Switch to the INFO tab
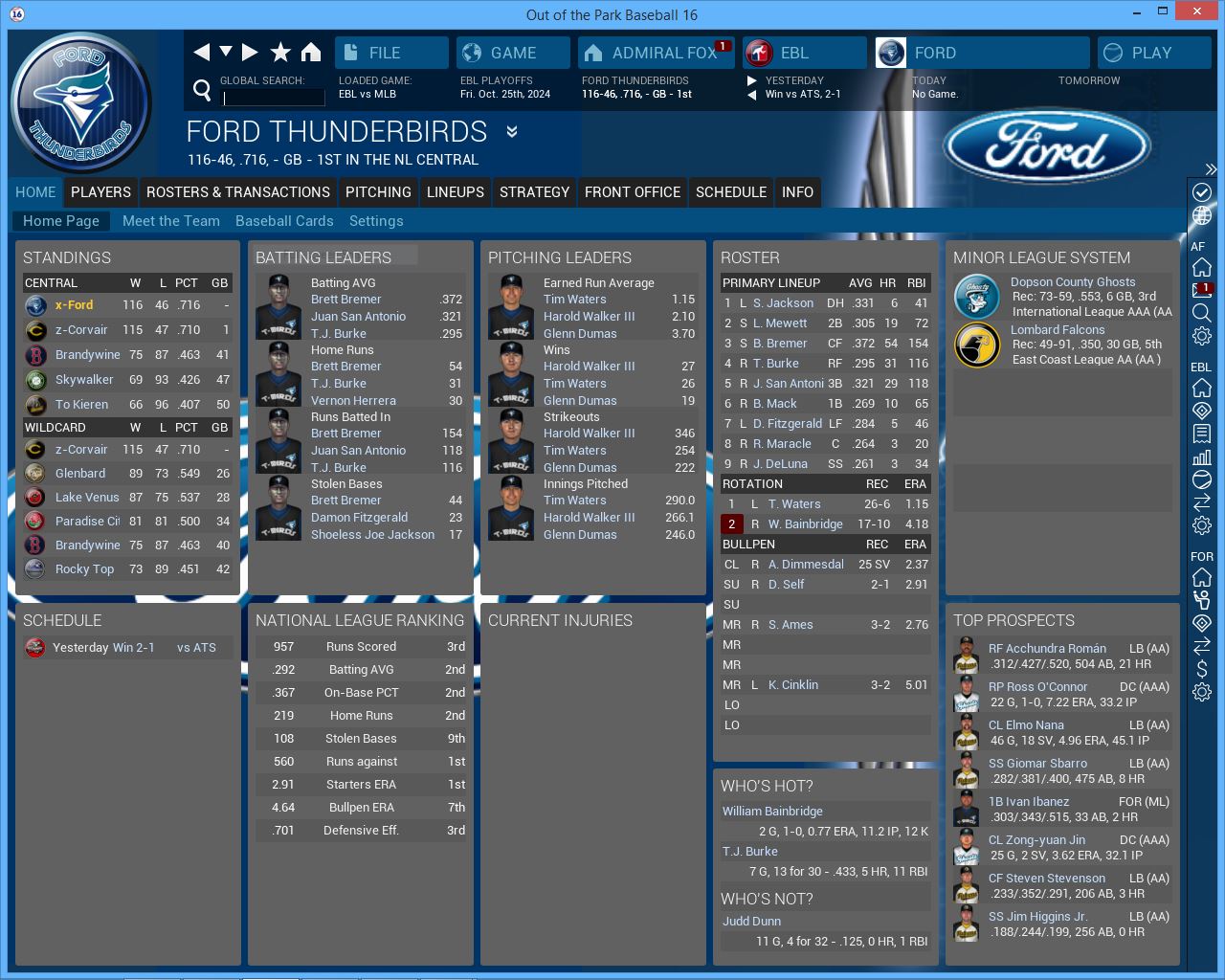1225x980 pixels. click(797, 192)
